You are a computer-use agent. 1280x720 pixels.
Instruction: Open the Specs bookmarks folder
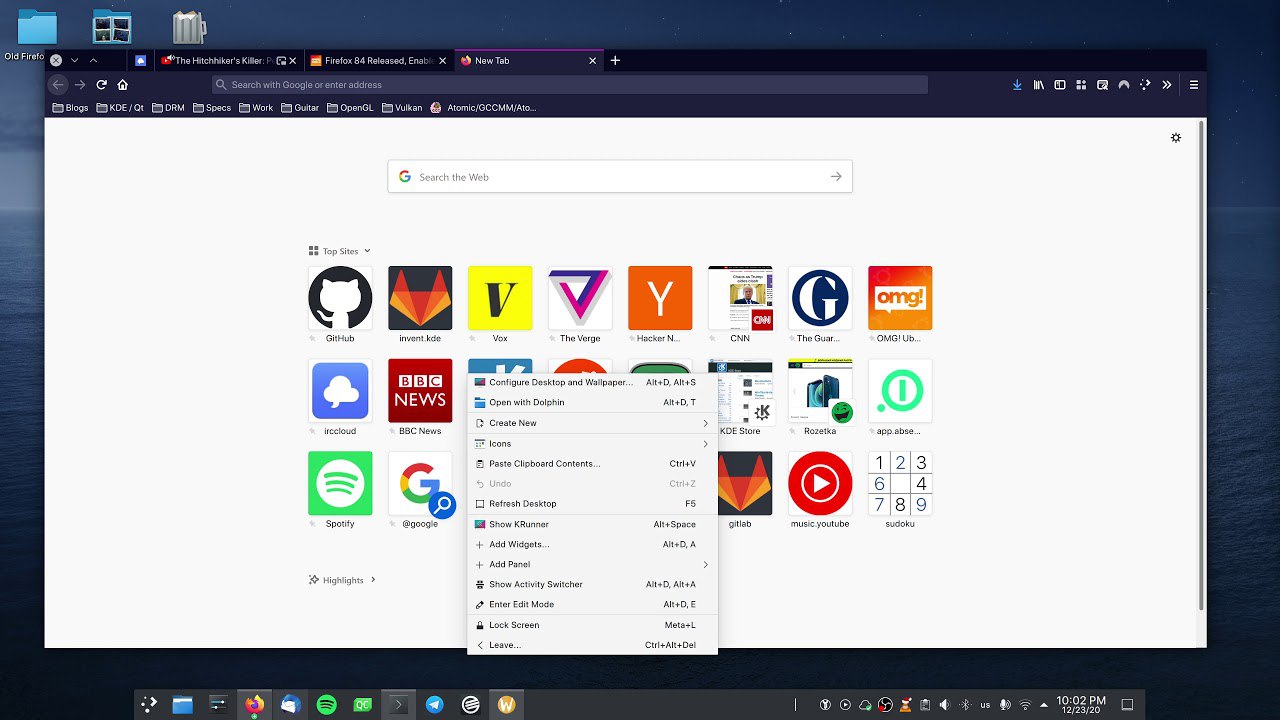(x=212, y=107)
